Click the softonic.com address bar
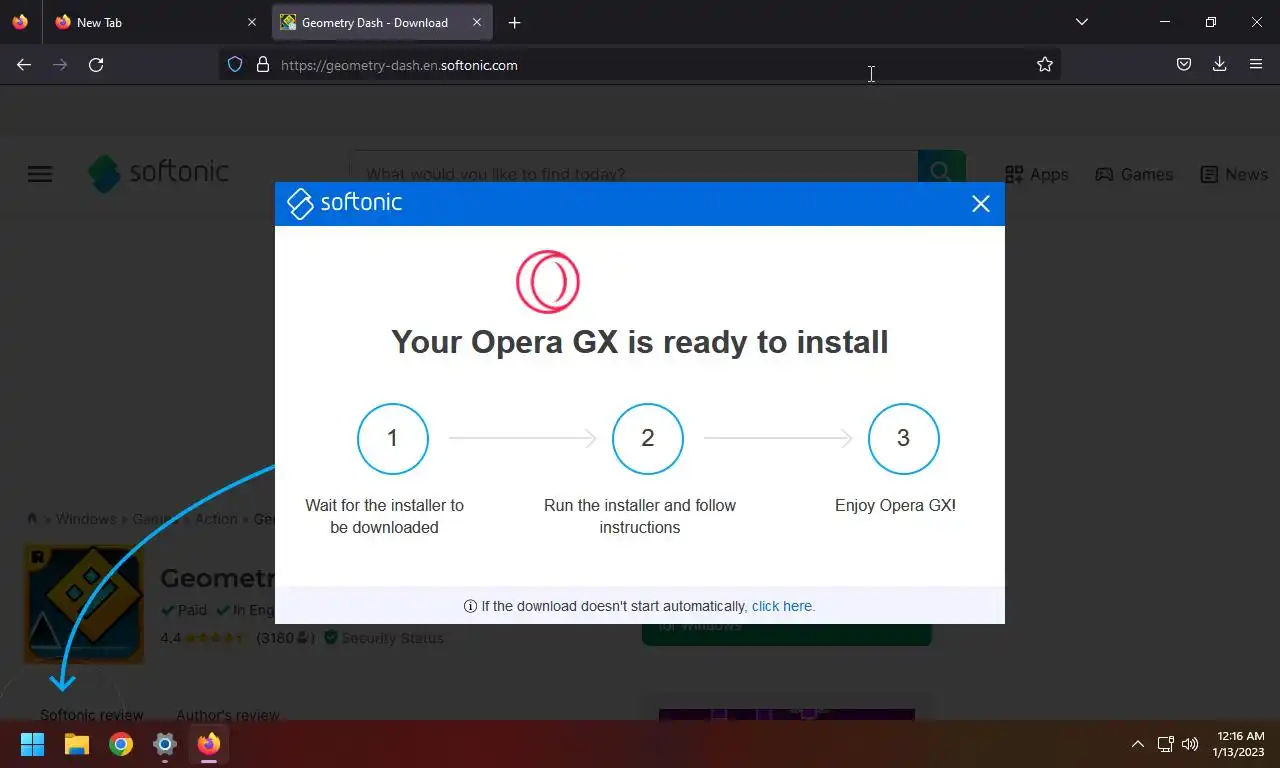Image resolution: width=1280 pixels, height=768 pixels. [x=640, y=65]
